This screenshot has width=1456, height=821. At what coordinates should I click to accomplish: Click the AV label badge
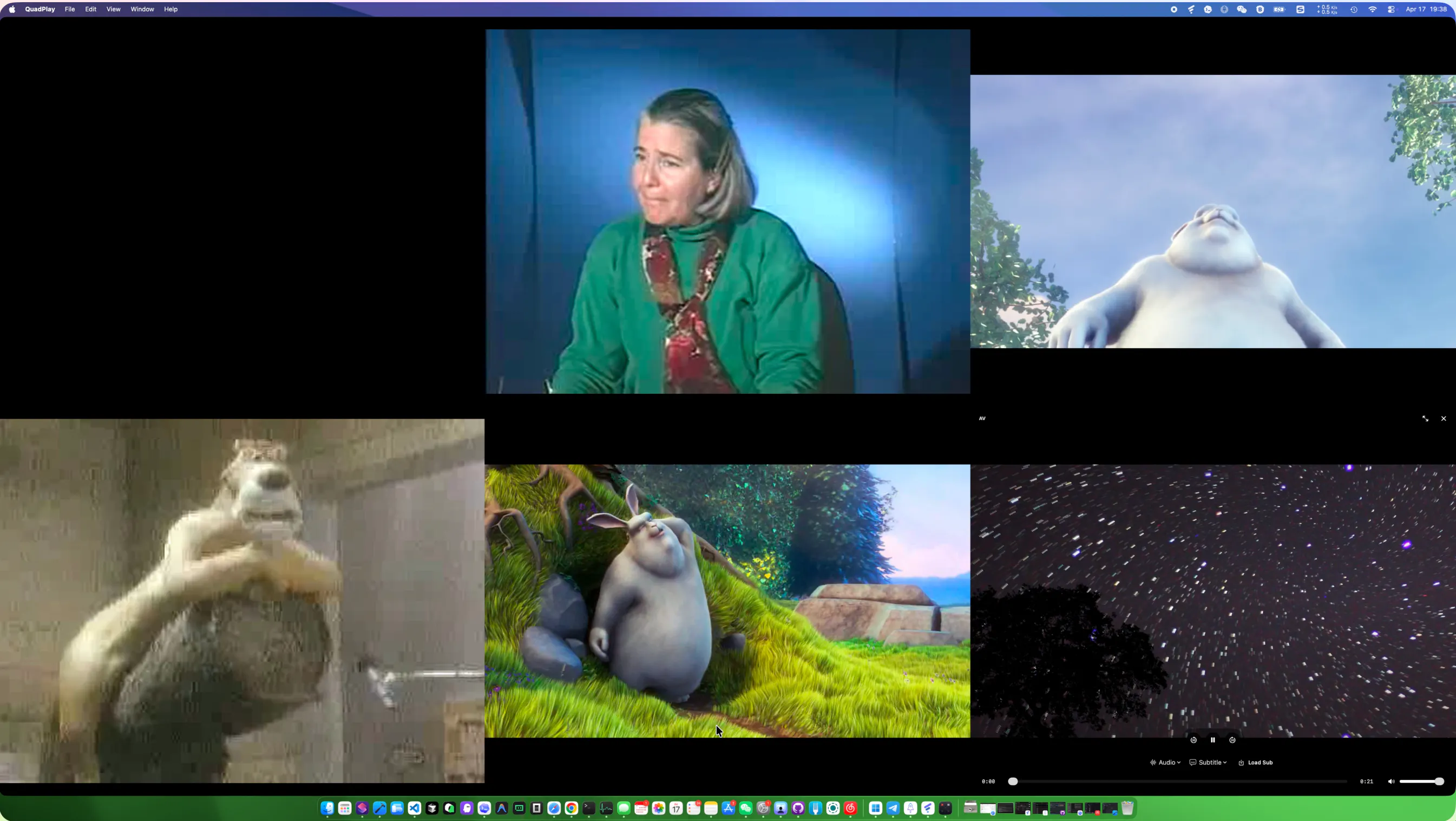[982, 419]
